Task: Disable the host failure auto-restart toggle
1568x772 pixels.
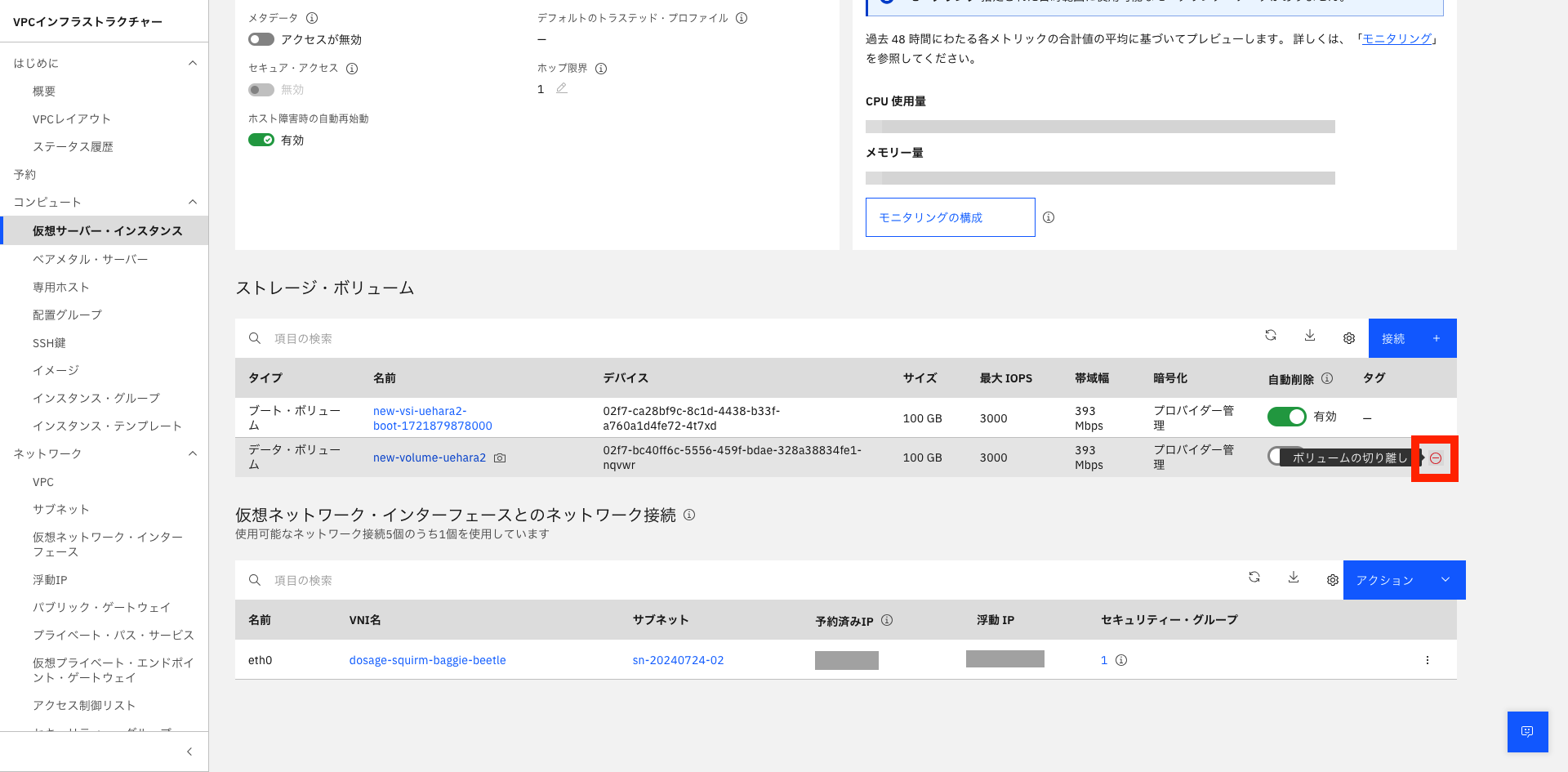Action: tap(261, 139)
